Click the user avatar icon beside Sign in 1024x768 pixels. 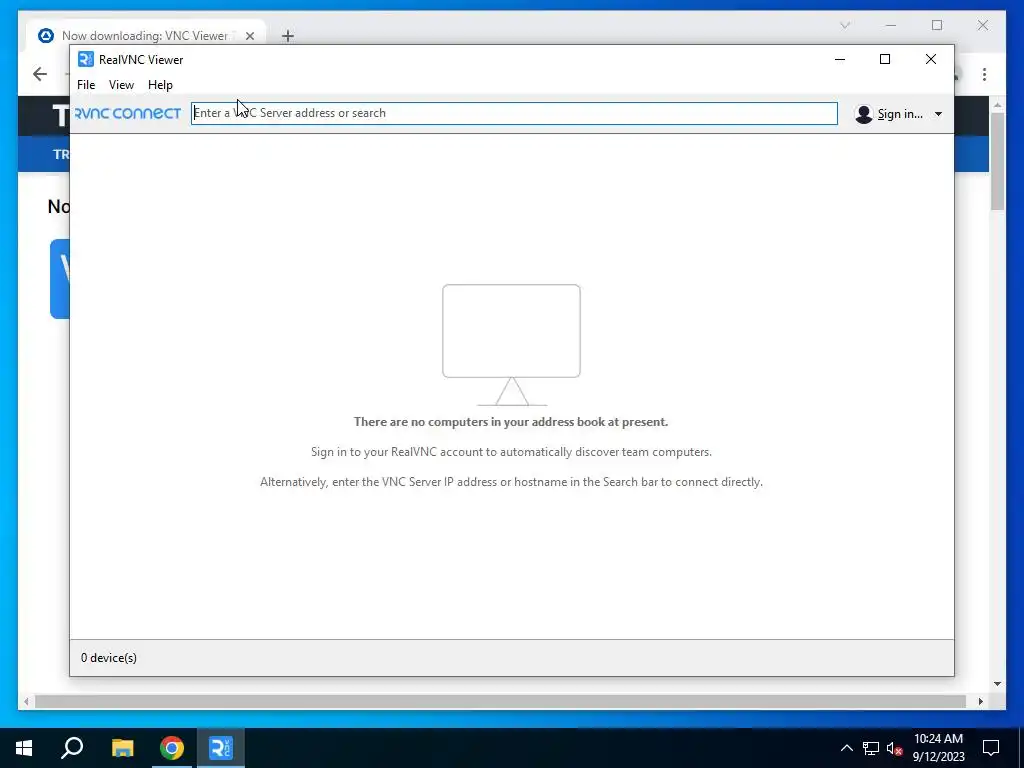click(863, 114)
